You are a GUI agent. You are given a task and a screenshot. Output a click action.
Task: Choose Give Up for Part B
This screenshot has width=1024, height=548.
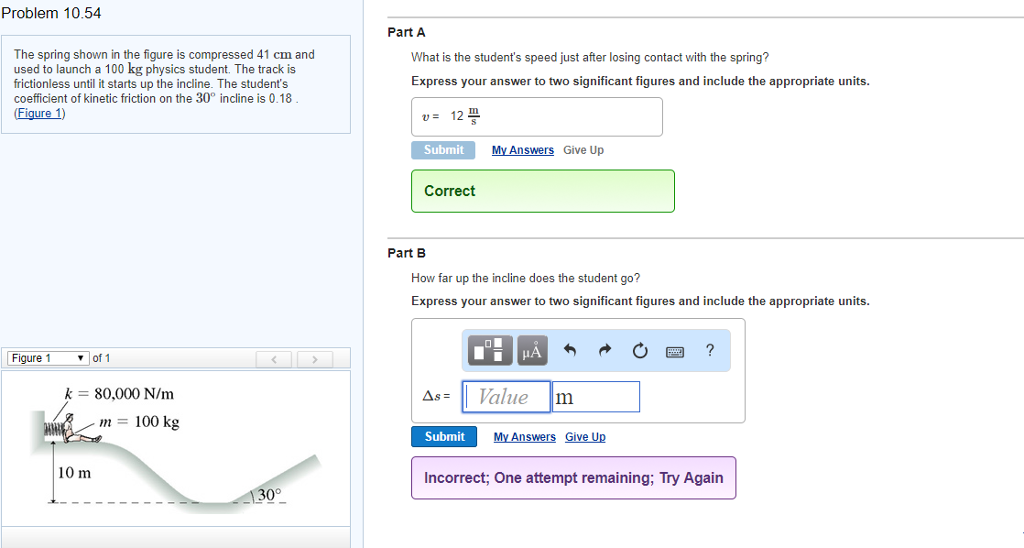click(x=585, y=437)
